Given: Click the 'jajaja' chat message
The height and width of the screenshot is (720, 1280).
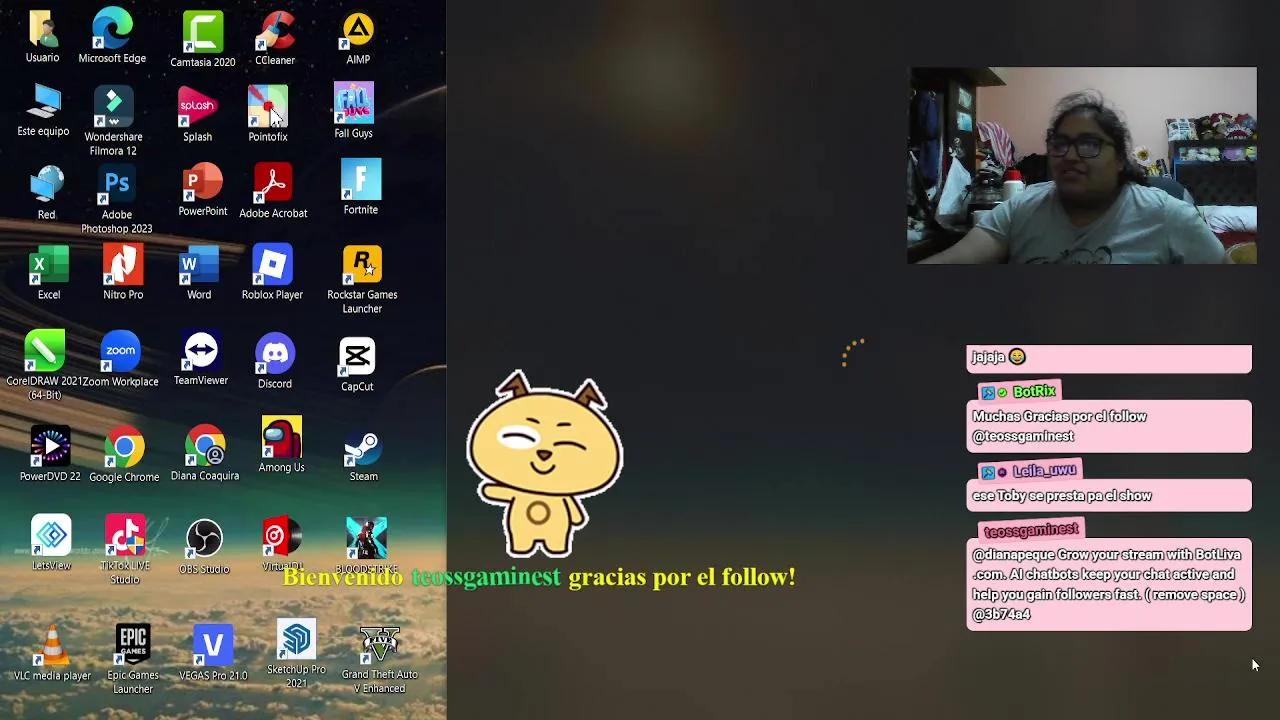Looking at the screenshot, I should click(x=1109, y=358).
